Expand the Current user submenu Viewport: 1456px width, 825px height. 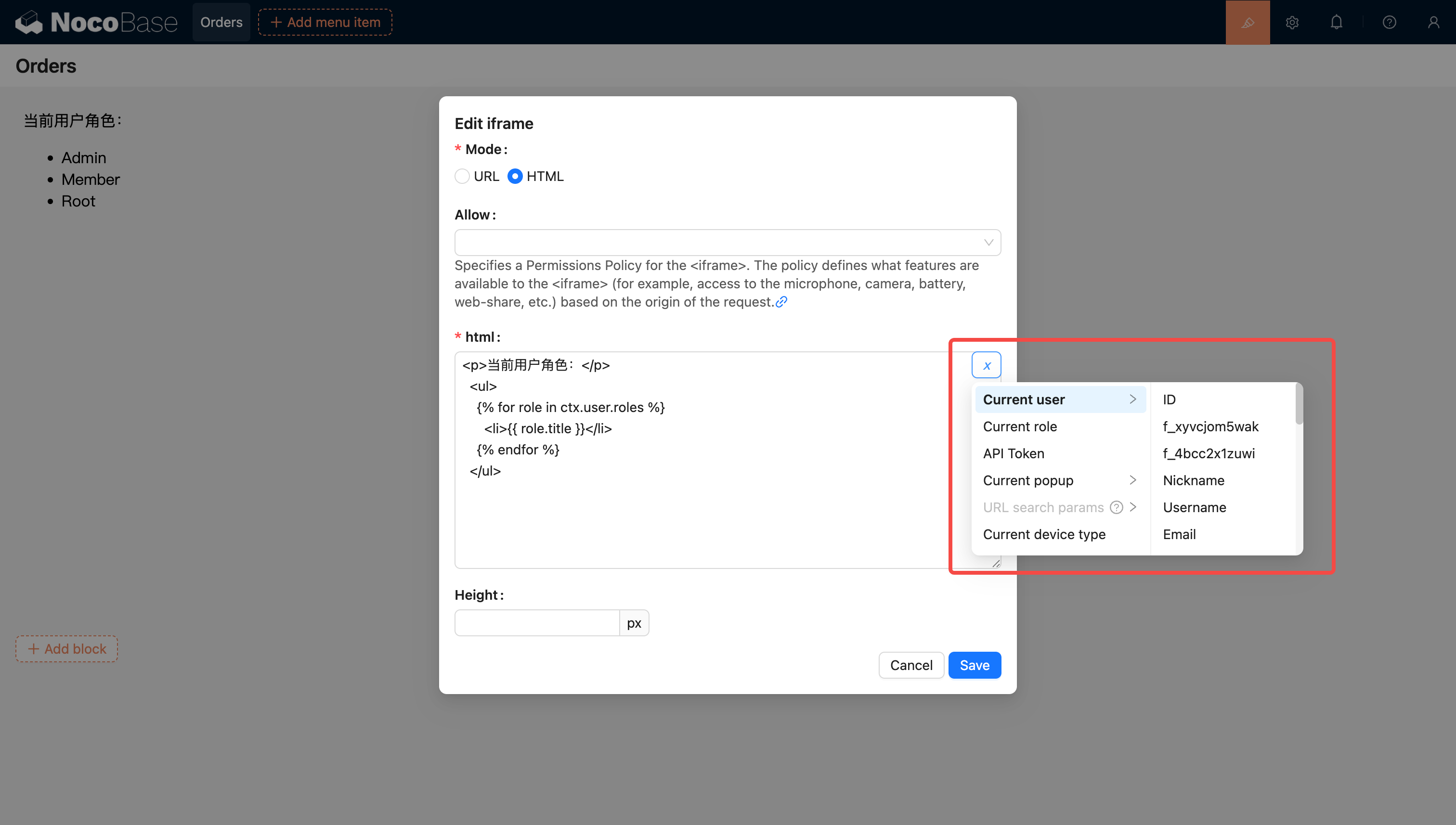[1060, 400]
